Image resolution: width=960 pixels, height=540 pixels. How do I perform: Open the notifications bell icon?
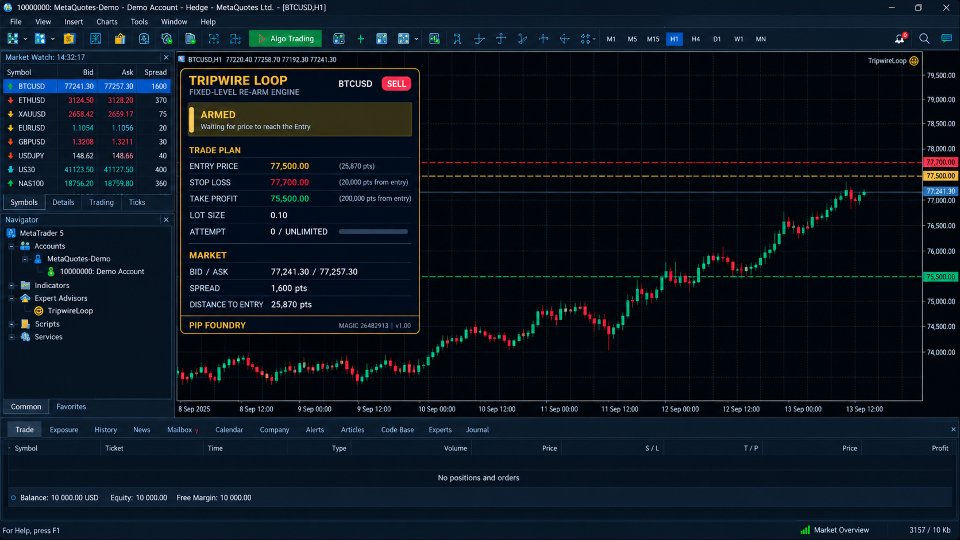[x=900, y=39]
